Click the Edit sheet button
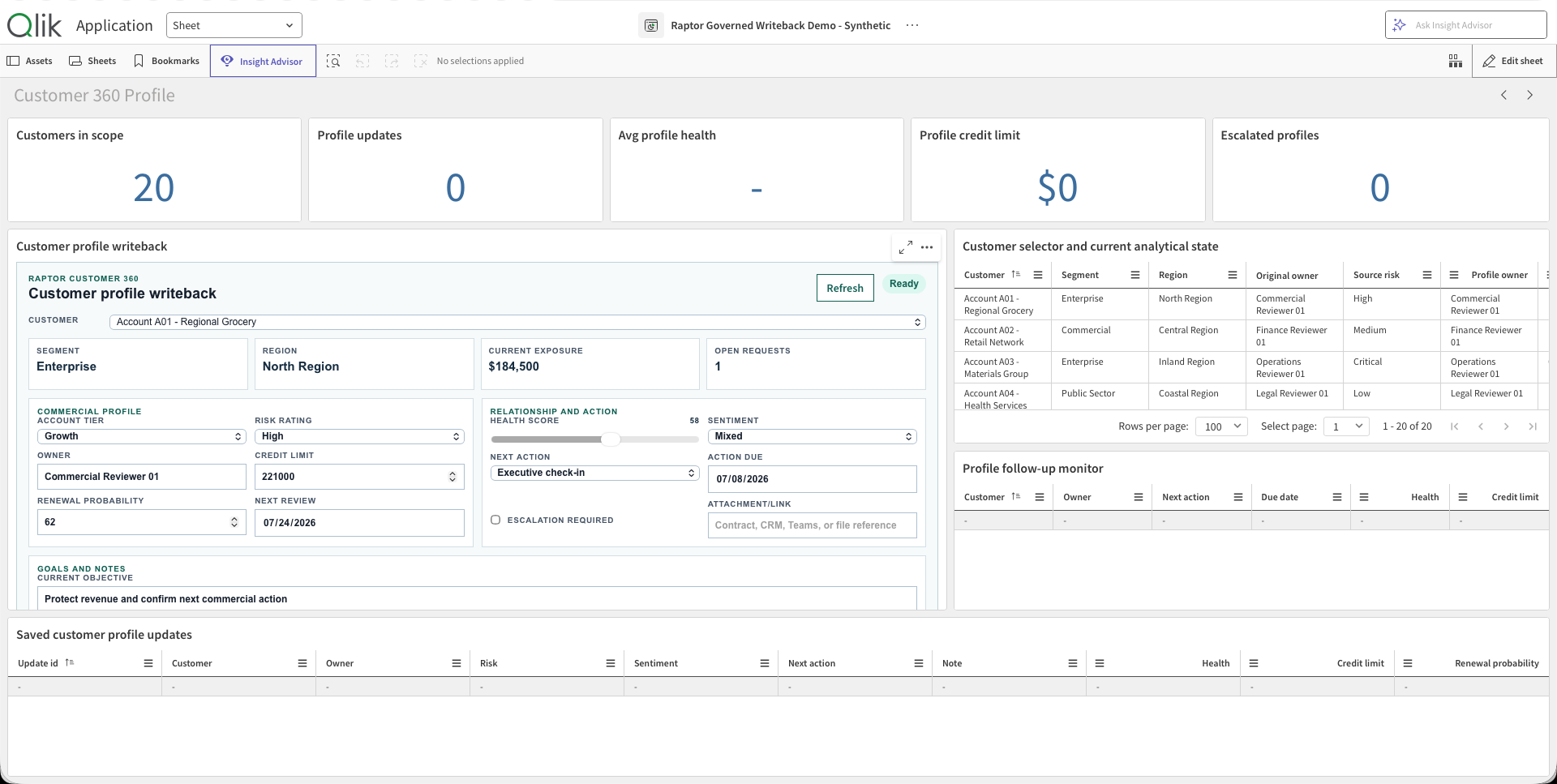This screenshot has height=784, width=1557. tap(1512, 61)
